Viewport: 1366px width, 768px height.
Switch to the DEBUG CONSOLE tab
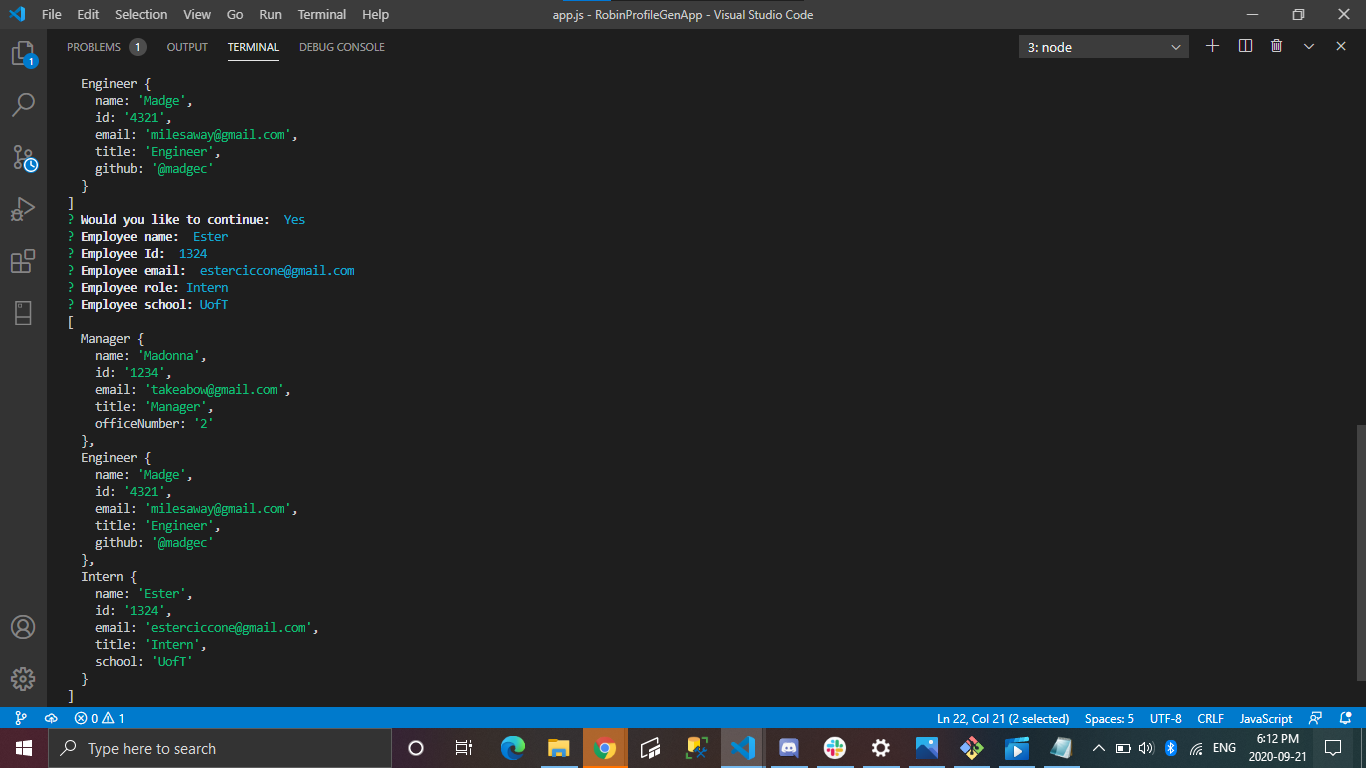341,47
